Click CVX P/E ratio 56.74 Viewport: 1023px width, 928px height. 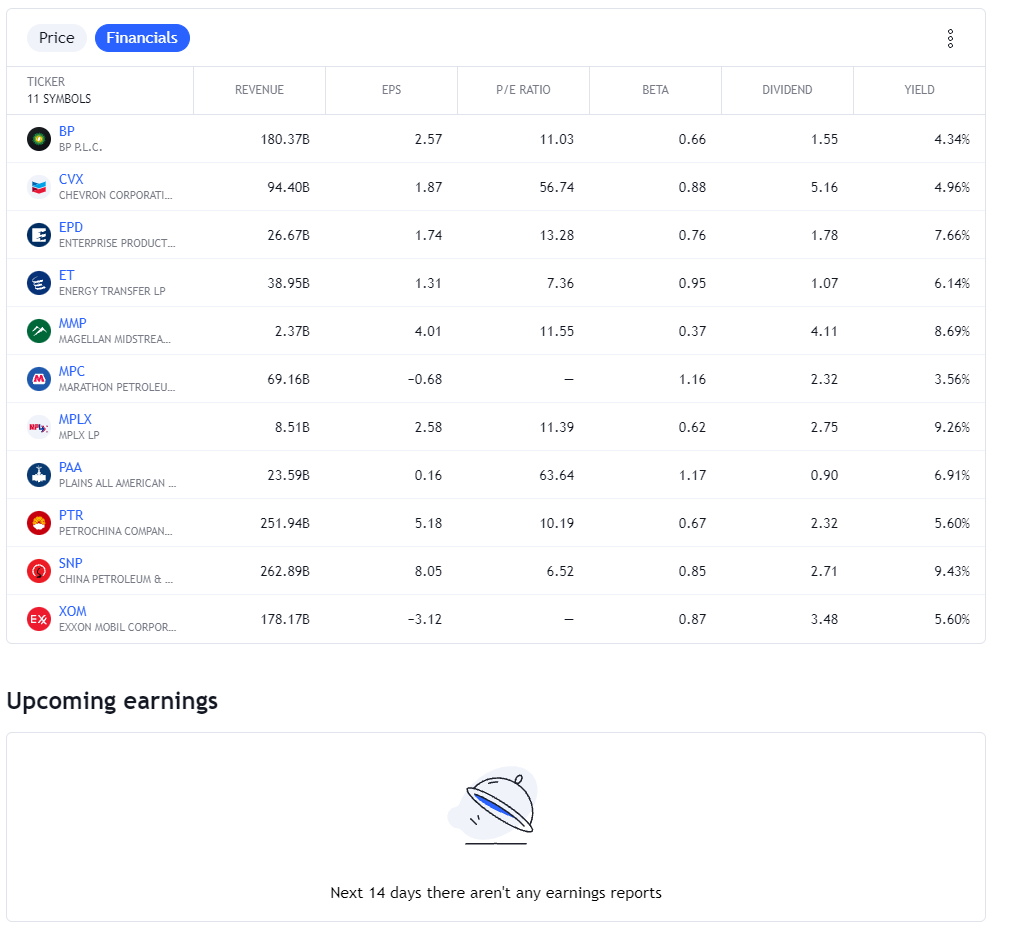[557, 187]
